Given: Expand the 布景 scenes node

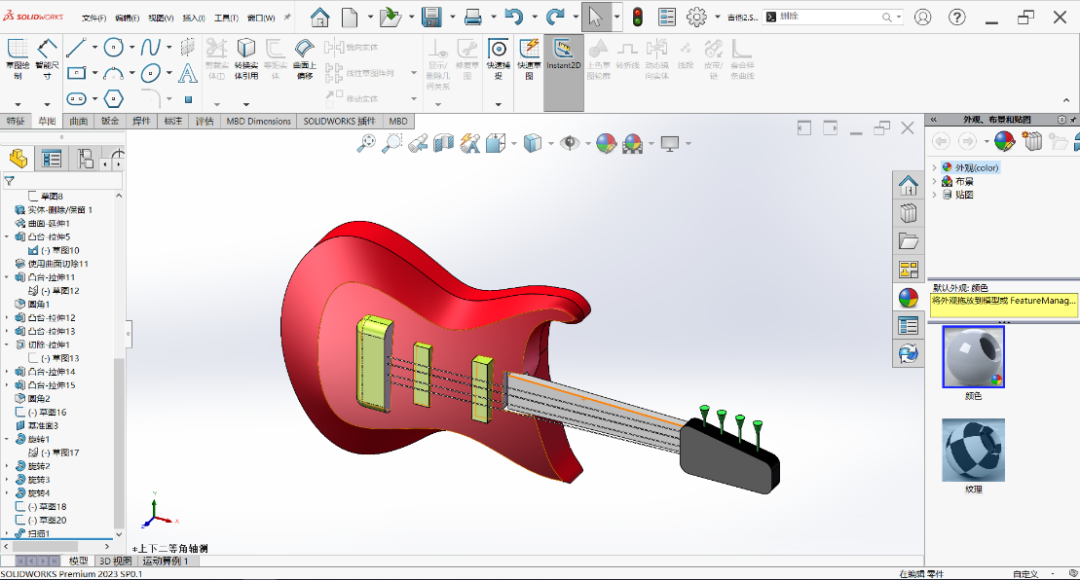Looking at the screenshot, I should (x=935, y=181).
